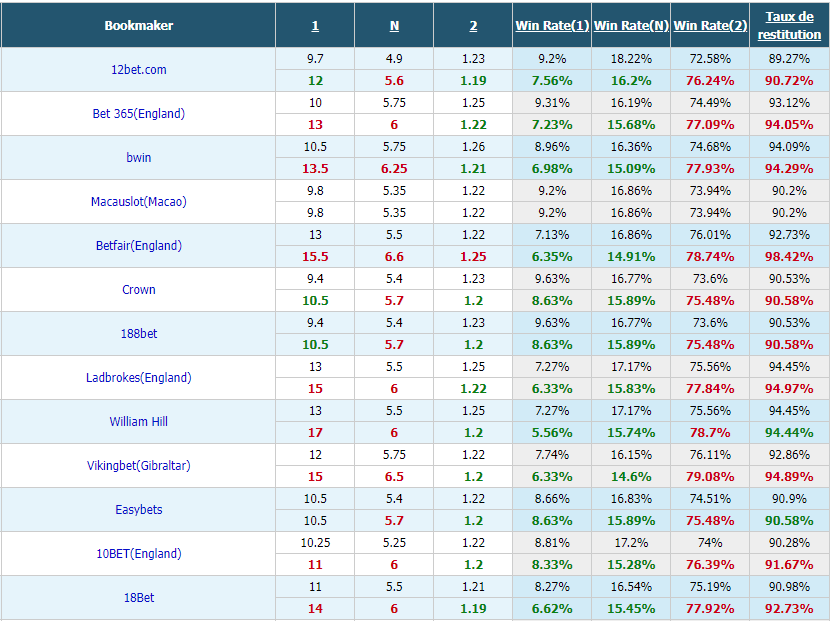Select Vikingbet win rate 14.6%

point(631,476)
